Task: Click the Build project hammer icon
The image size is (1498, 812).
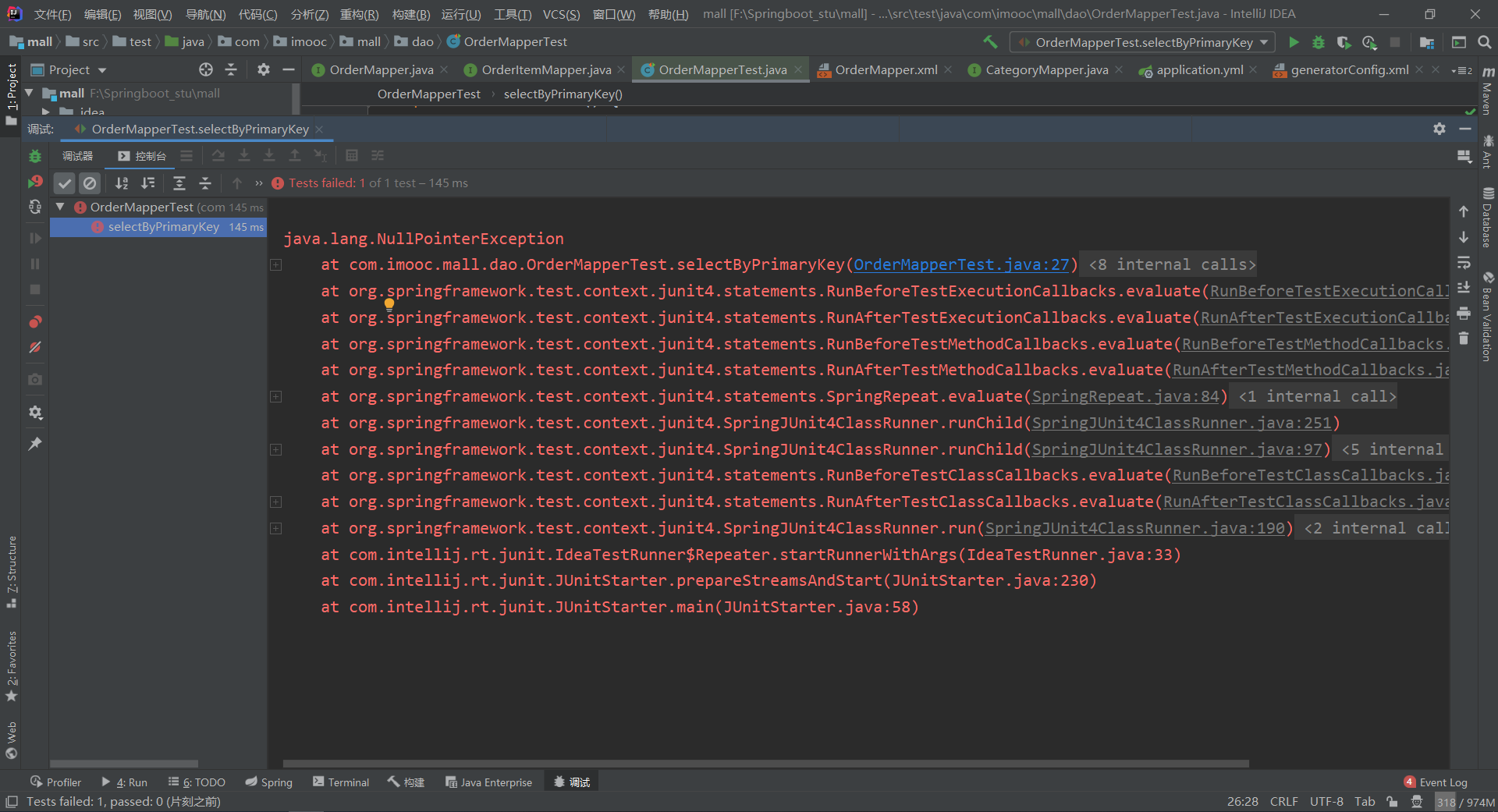Action: 990,42
